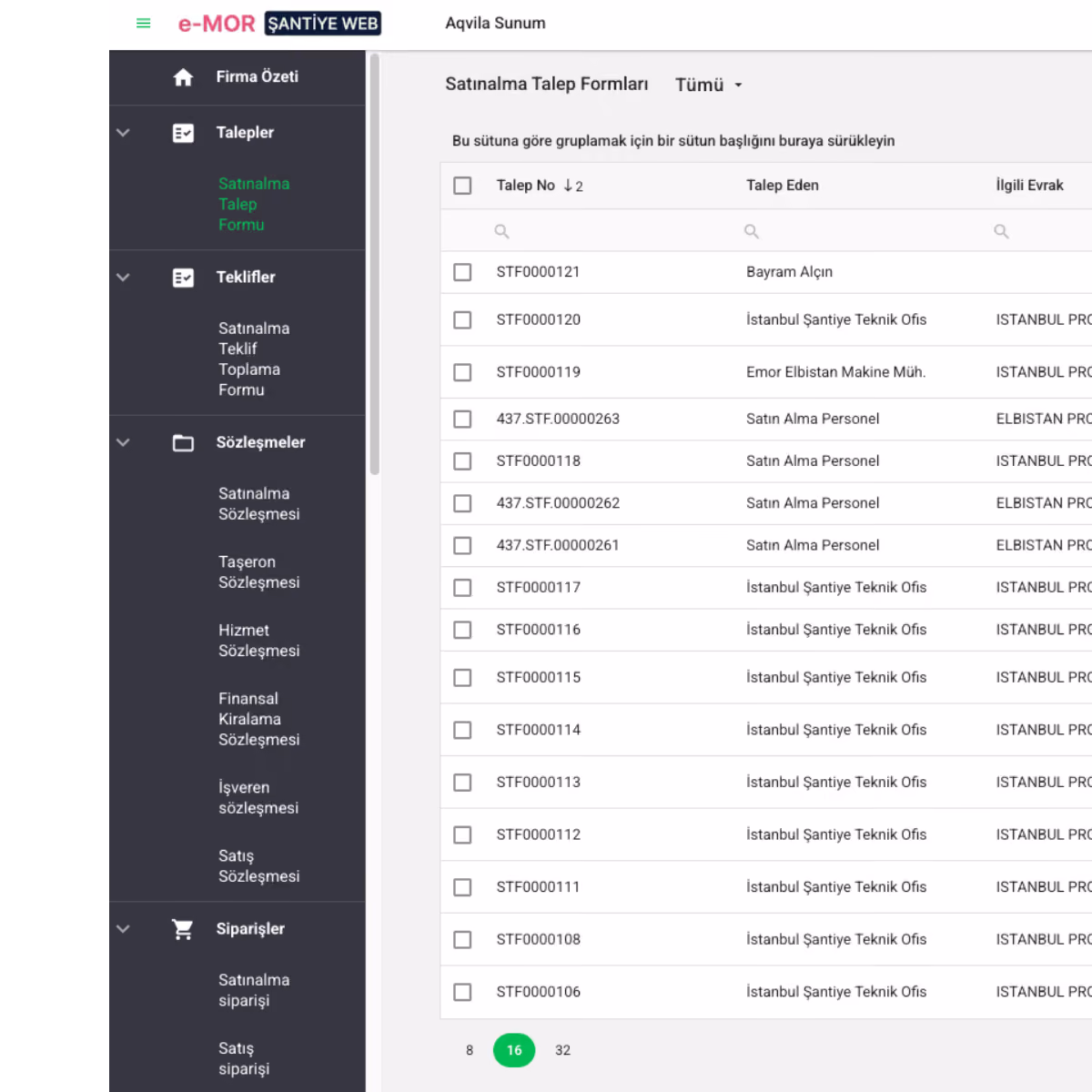The height and width of the screenshot is (1092, 1092).
Task: Check the row STF0000121
Action: coord(462,272)
